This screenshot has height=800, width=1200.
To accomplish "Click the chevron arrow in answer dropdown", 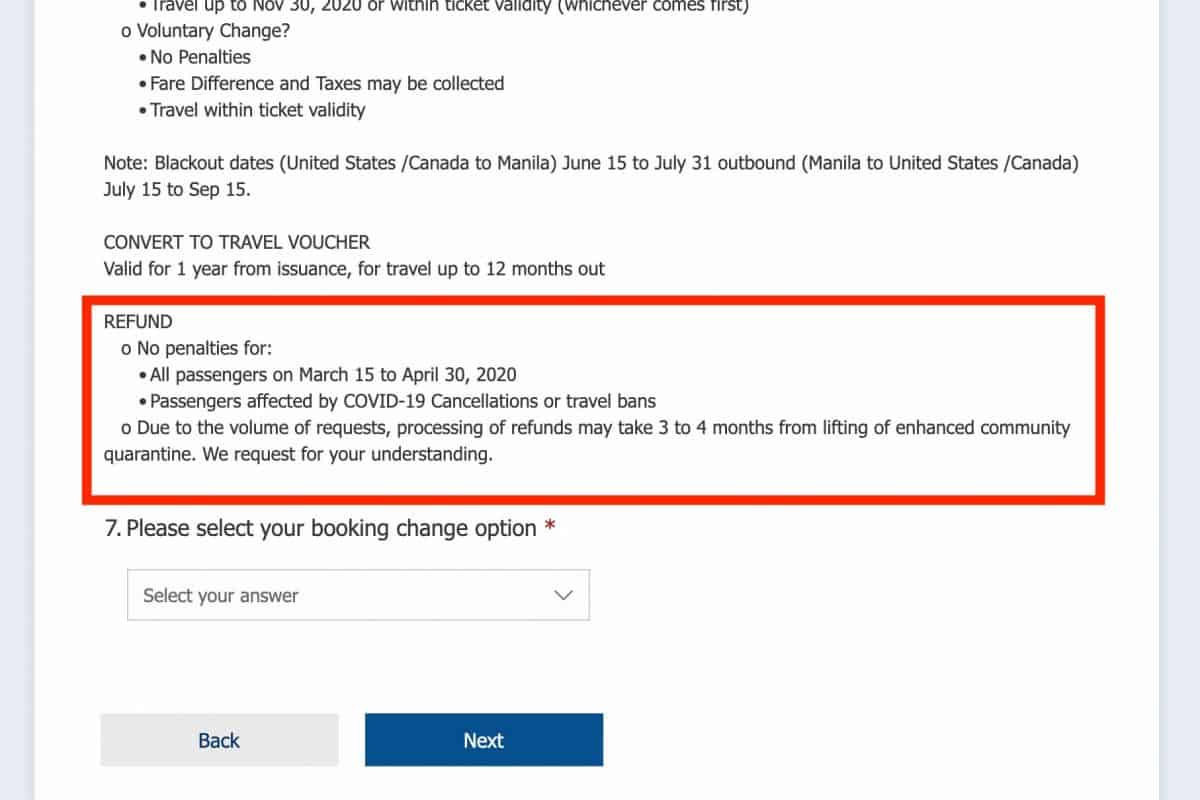I will pos(563,595).
